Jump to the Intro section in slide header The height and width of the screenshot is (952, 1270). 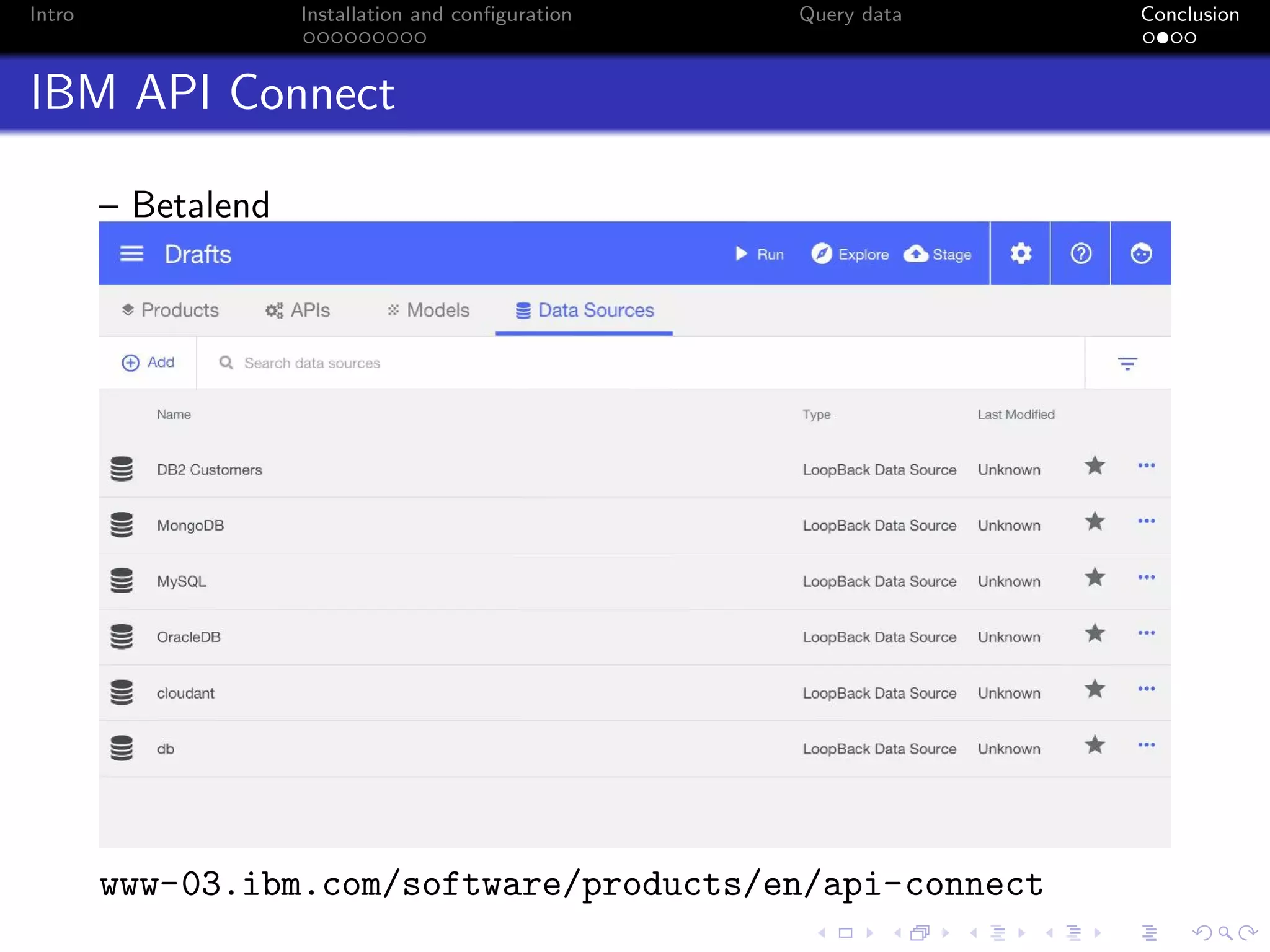52,14
